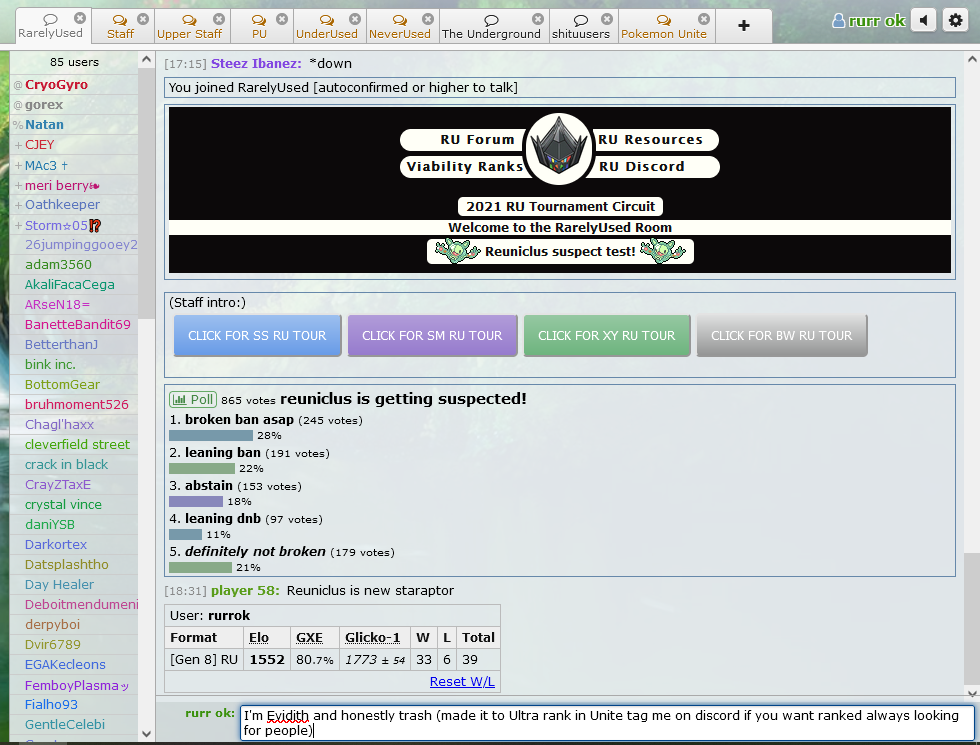This screenshot has height=745, width=980.
Task: Select user BanetteBandit69 in list
Action: (x=74, y=324)
